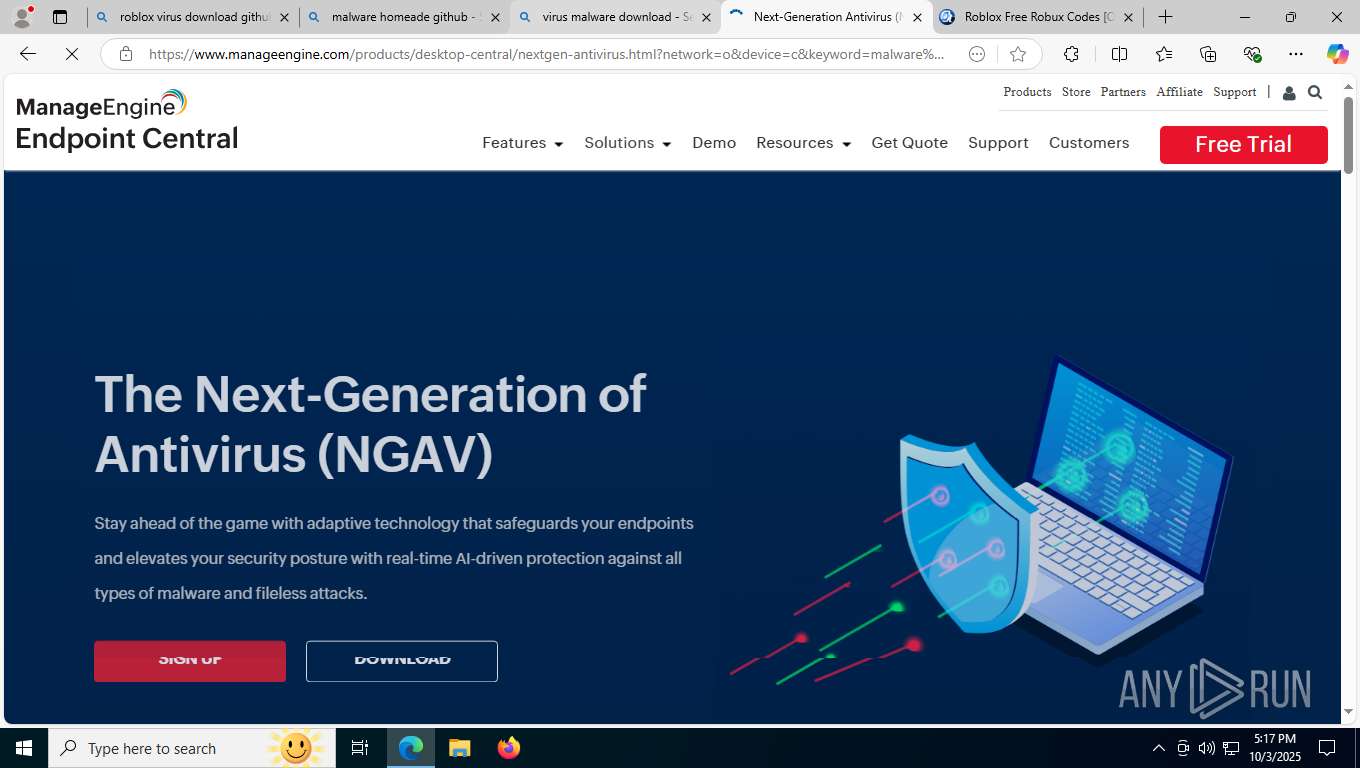Viewport: 1360px width, 768px height.
Task: Switch to virus malware download tab
Action: [615, 17]
